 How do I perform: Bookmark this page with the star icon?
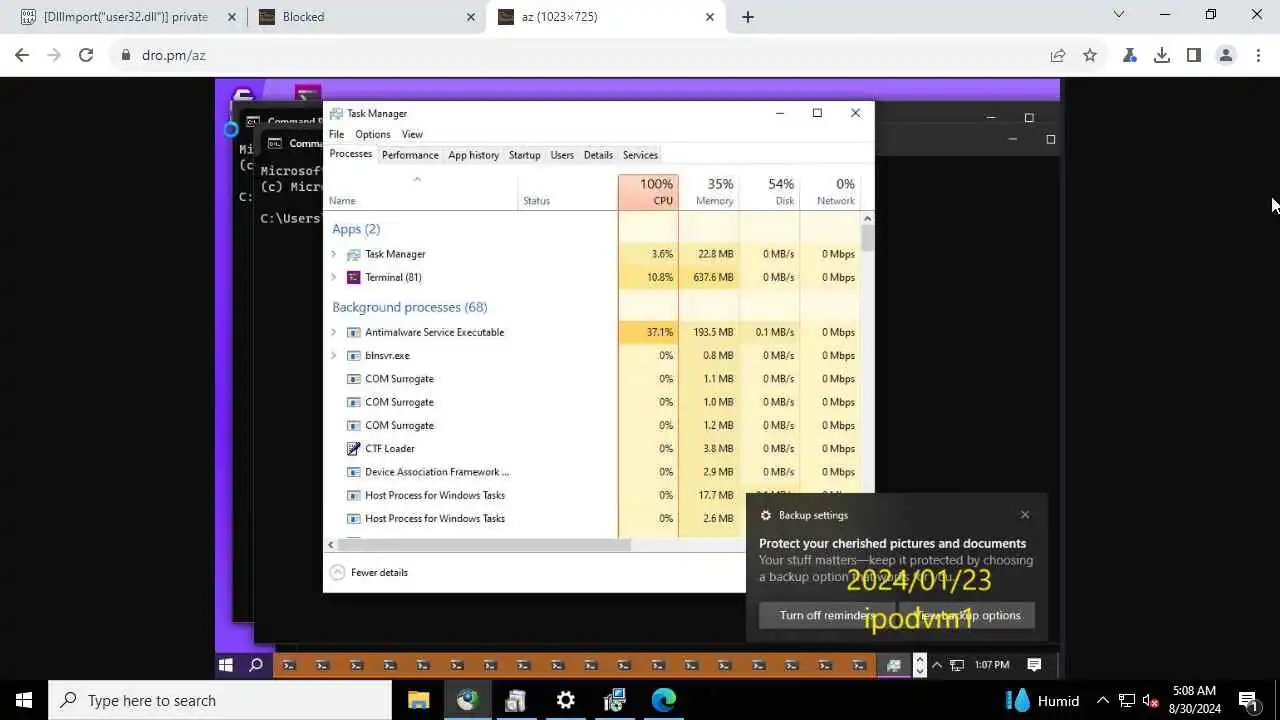pyautogui.click(x=1090, y=55)
